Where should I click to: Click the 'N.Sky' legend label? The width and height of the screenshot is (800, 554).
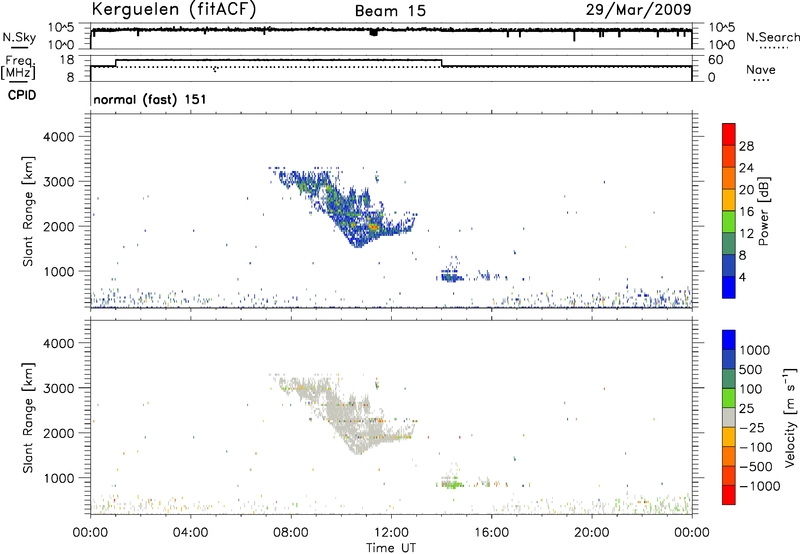click(x=19, y=37)
